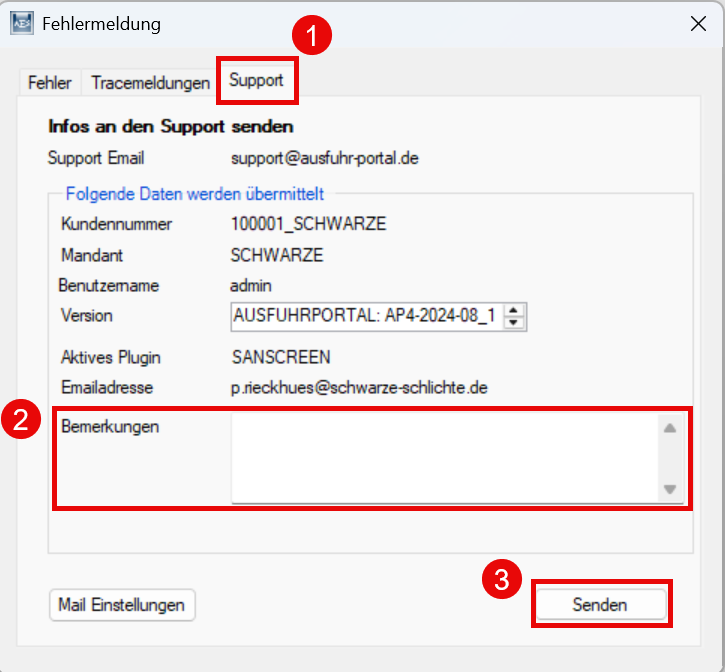Click the red number 3 badge
This screenshot has width=725, height=672.
pyautogui.click(x=502, y=580)
